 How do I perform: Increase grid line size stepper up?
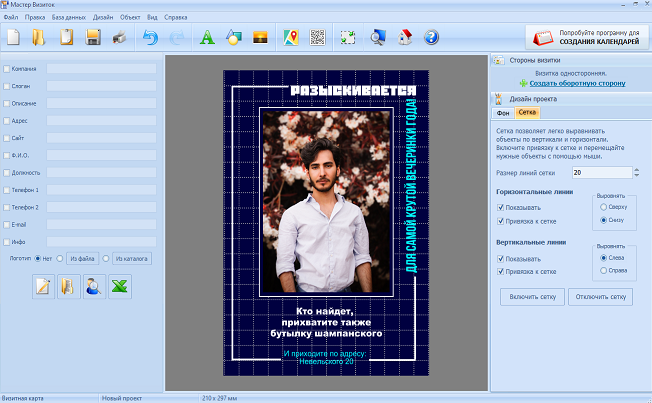(636, 170)
